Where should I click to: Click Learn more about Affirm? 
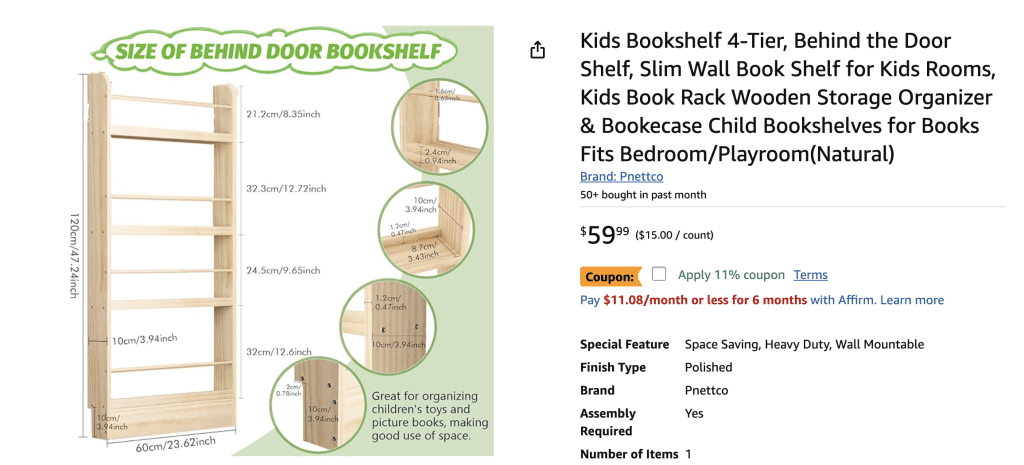912,300
